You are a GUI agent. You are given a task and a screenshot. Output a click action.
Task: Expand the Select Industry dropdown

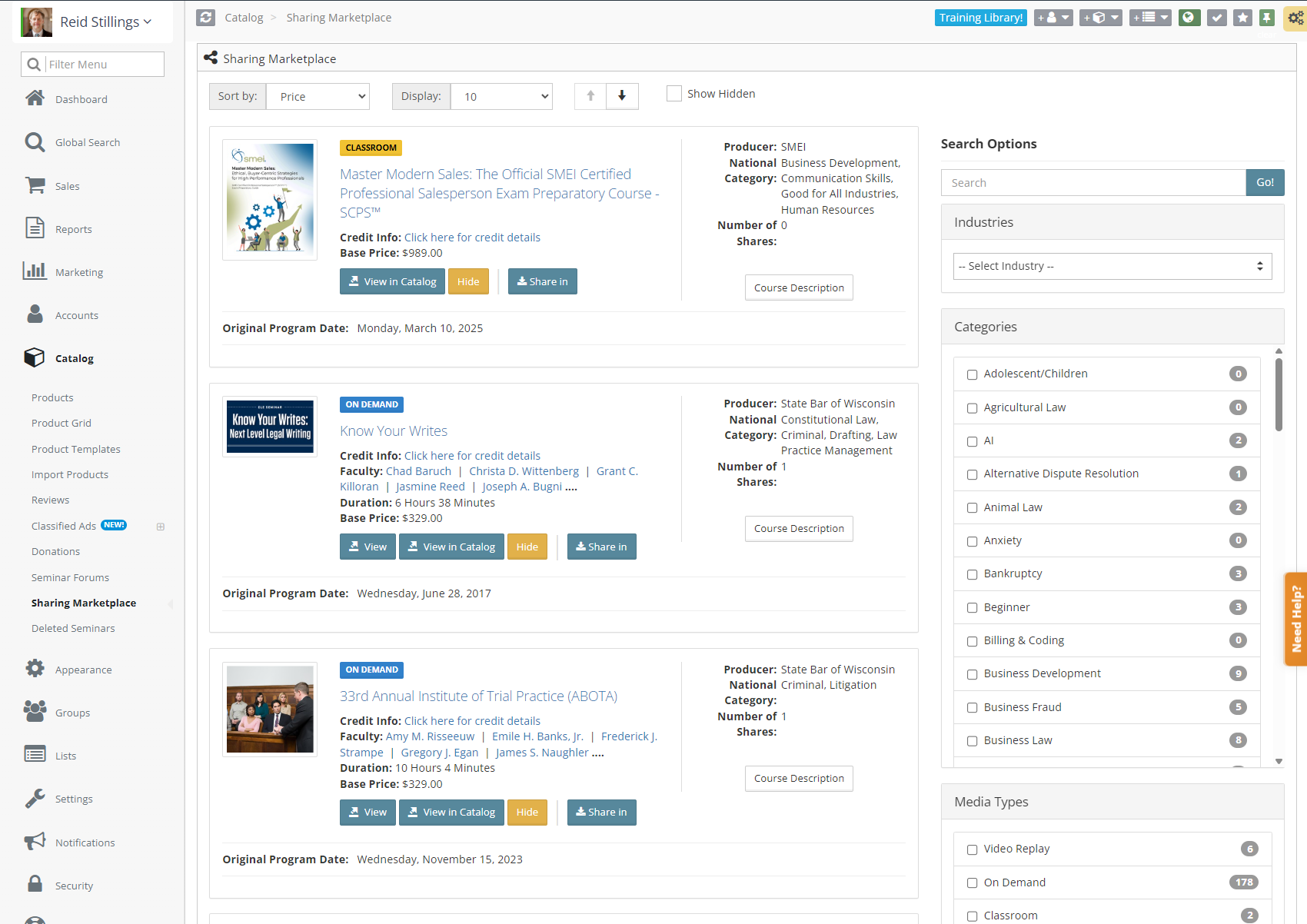coord(1112,266)
